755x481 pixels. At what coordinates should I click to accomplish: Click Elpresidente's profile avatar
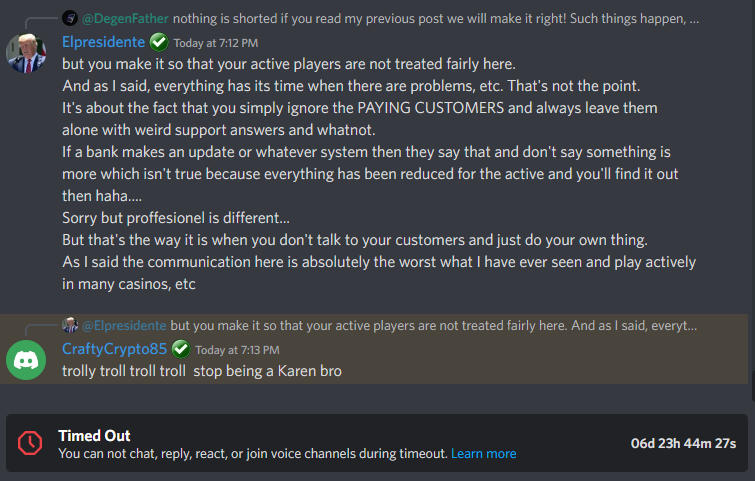pyautogui.click(x=27, y=52)
